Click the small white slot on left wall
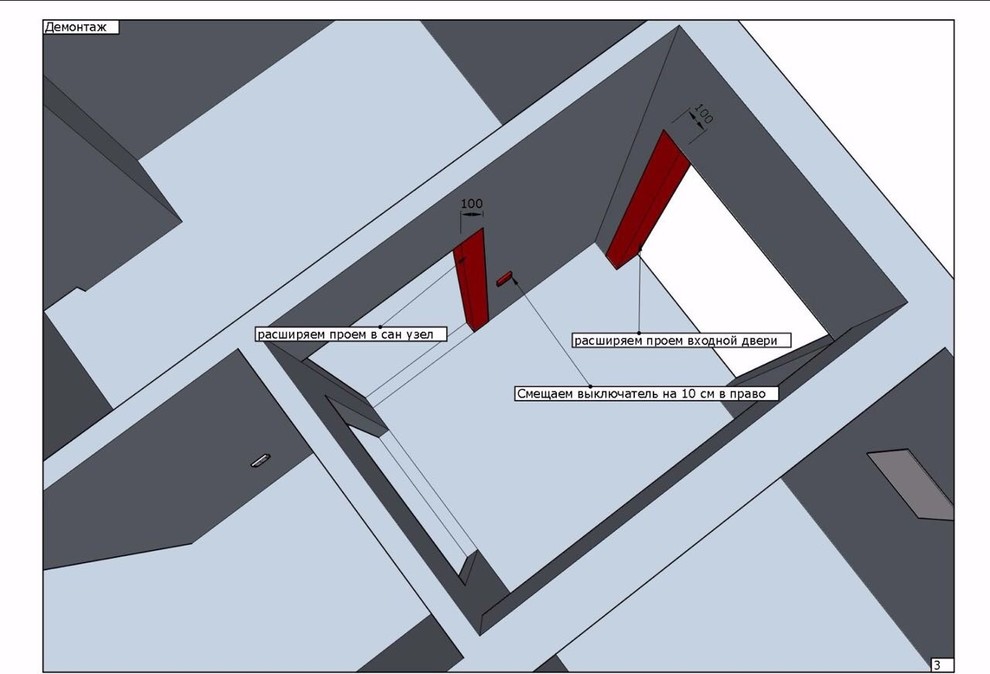Viewport: 990px width, 674px height. (259, 460)
